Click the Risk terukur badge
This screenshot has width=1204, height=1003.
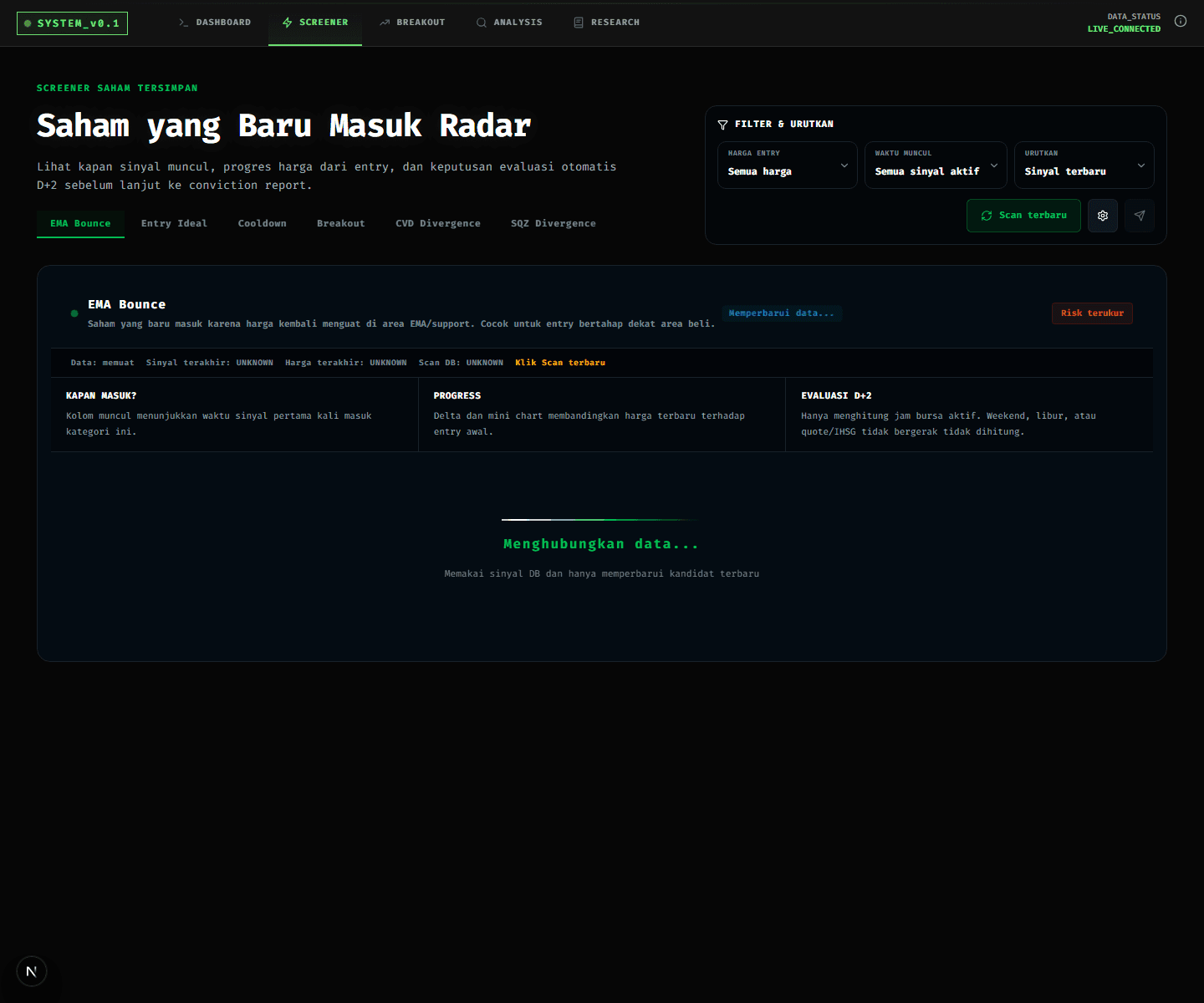pyautogui.click(x=1092, y=313)
